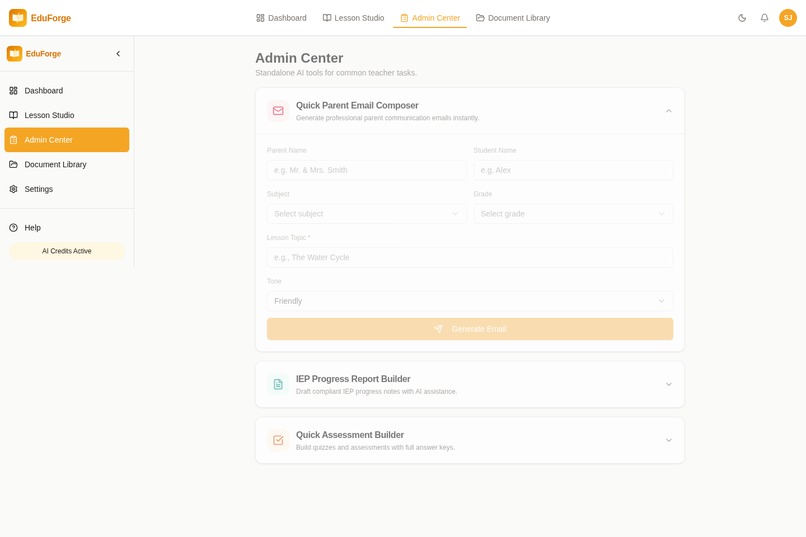Image resolution: width=806 pixels, height=537 pixels.
Task: Click the Quick Assessment Builder title
Action: click(350, 435)
